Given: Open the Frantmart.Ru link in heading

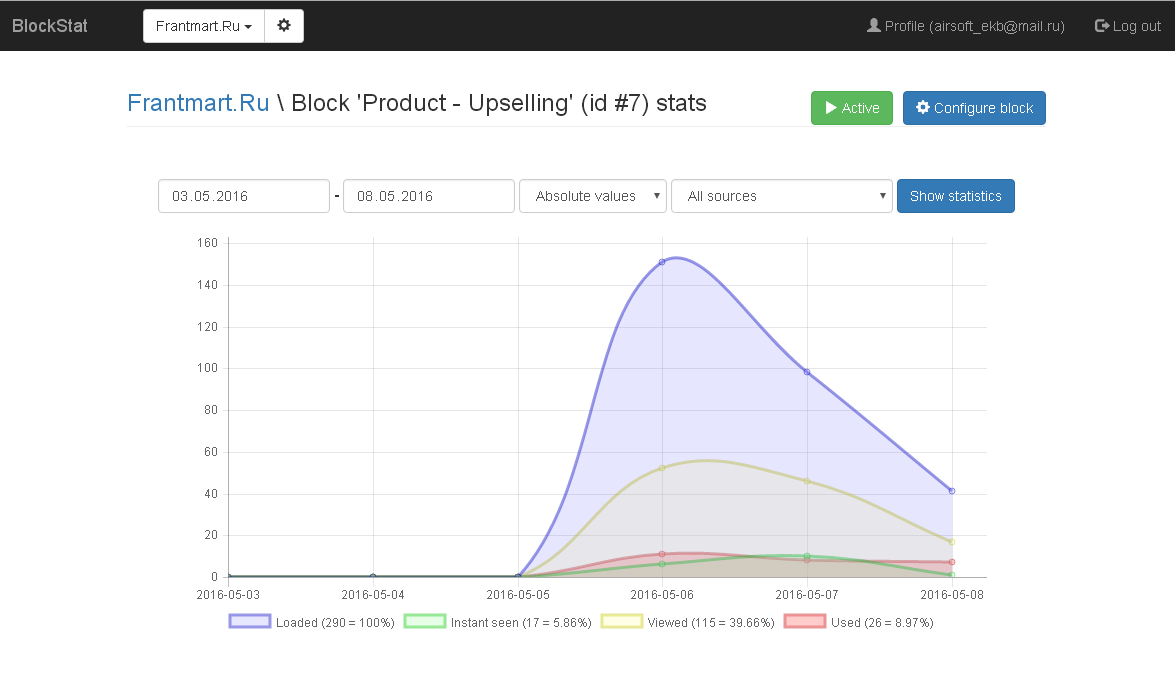Looking at the screenshot, I should tap(198, 103).
